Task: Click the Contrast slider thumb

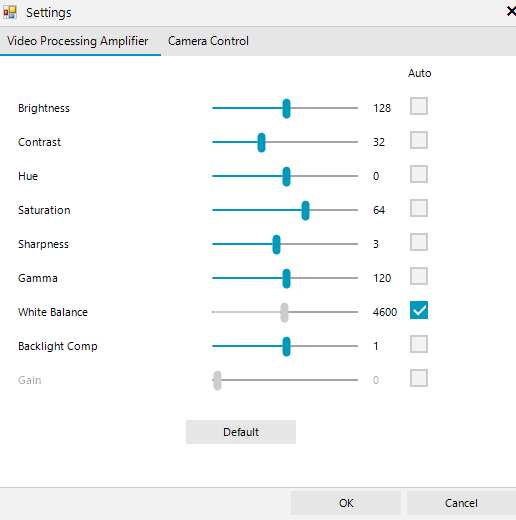Action: pos(261,142)
